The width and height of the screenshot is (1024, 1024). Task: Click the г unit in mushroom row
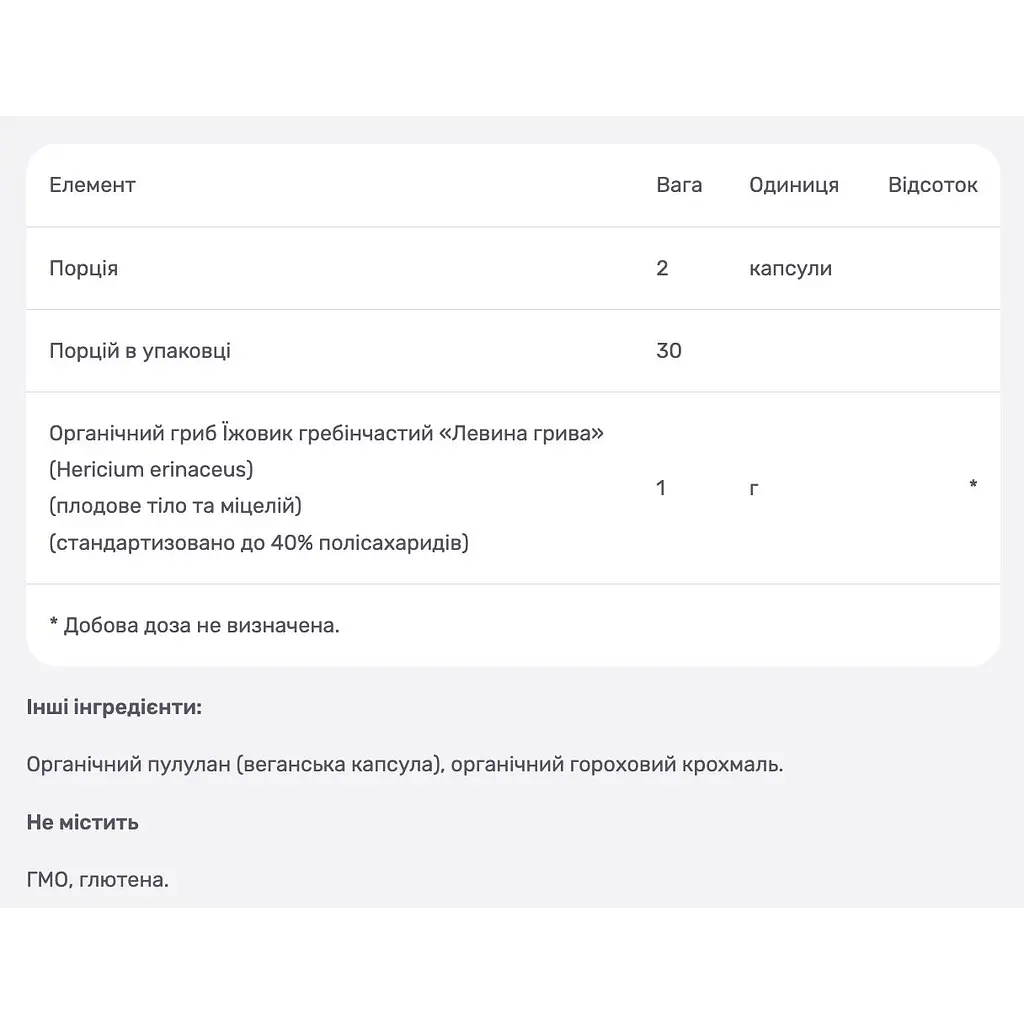click(x=754, y=488)
